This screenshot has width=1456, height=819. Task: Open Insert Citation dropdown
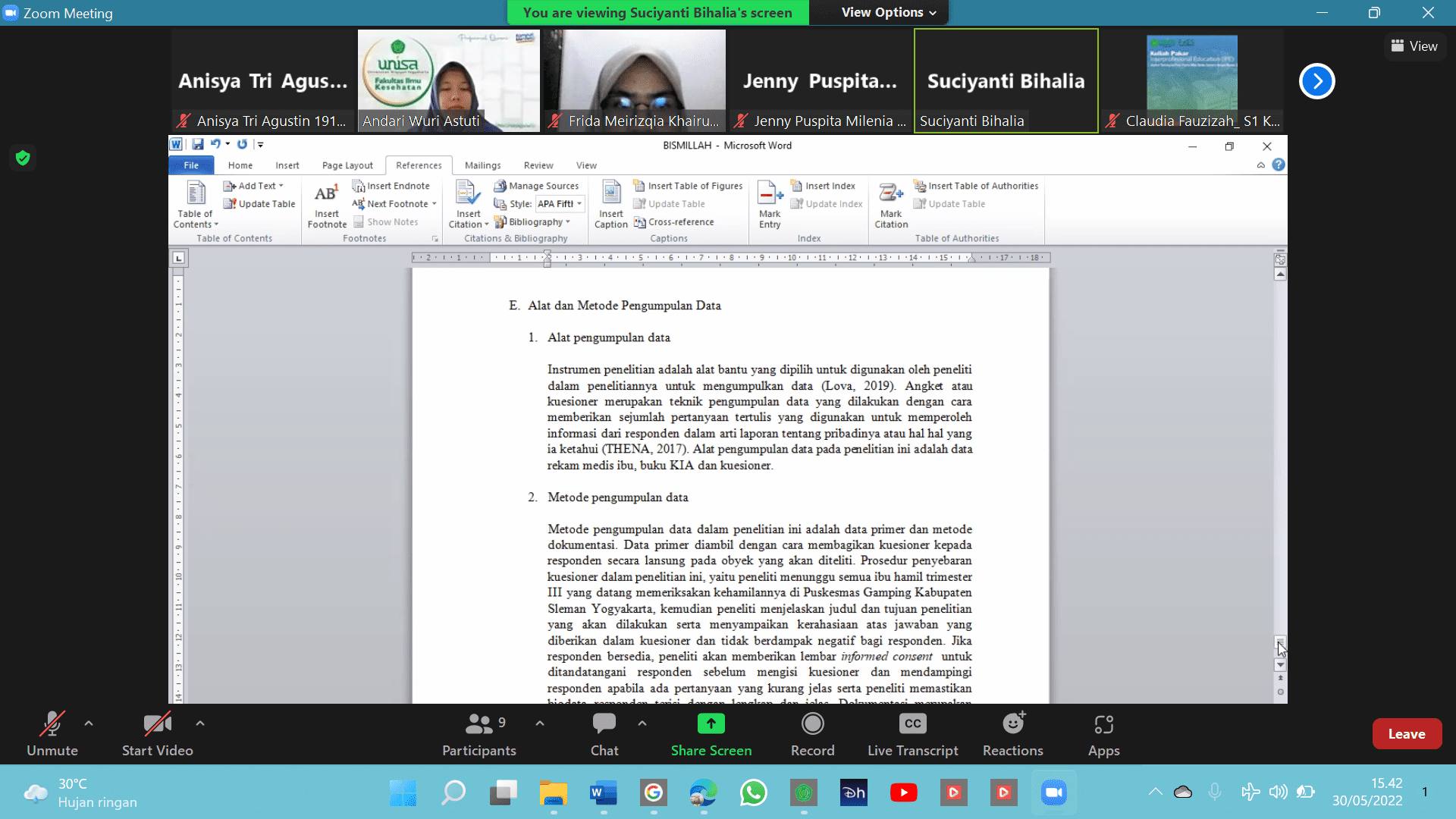point(468,205)
